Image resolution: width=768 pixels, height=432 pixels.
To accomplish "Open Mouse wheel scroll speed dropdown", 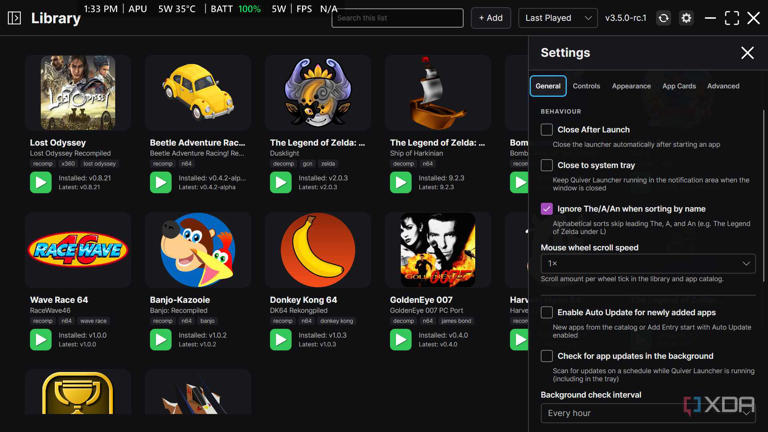I will coord(648,264).
